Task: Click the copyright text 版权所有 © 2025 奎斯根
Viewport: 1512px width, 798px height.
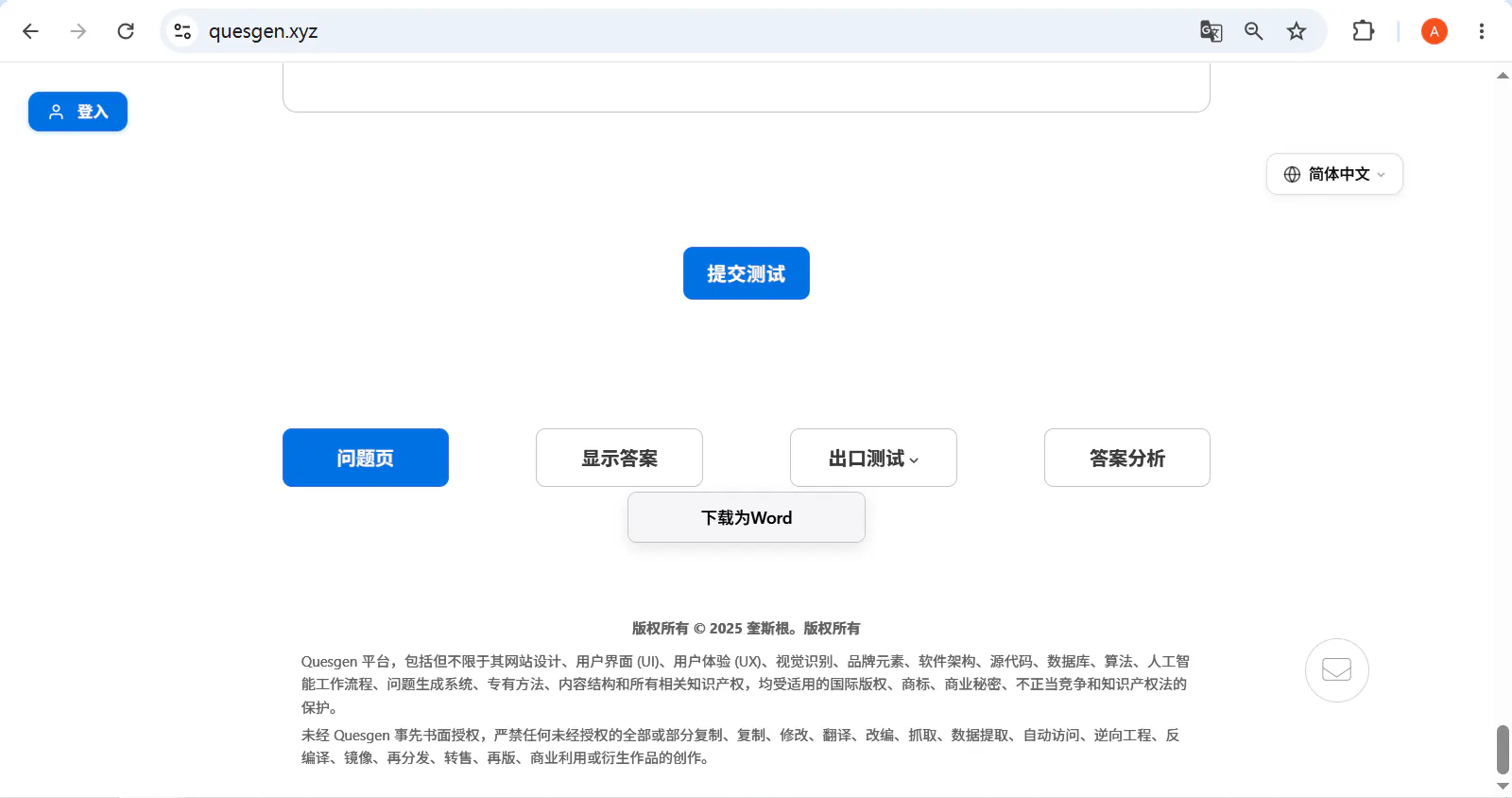Action: [747, 628]
